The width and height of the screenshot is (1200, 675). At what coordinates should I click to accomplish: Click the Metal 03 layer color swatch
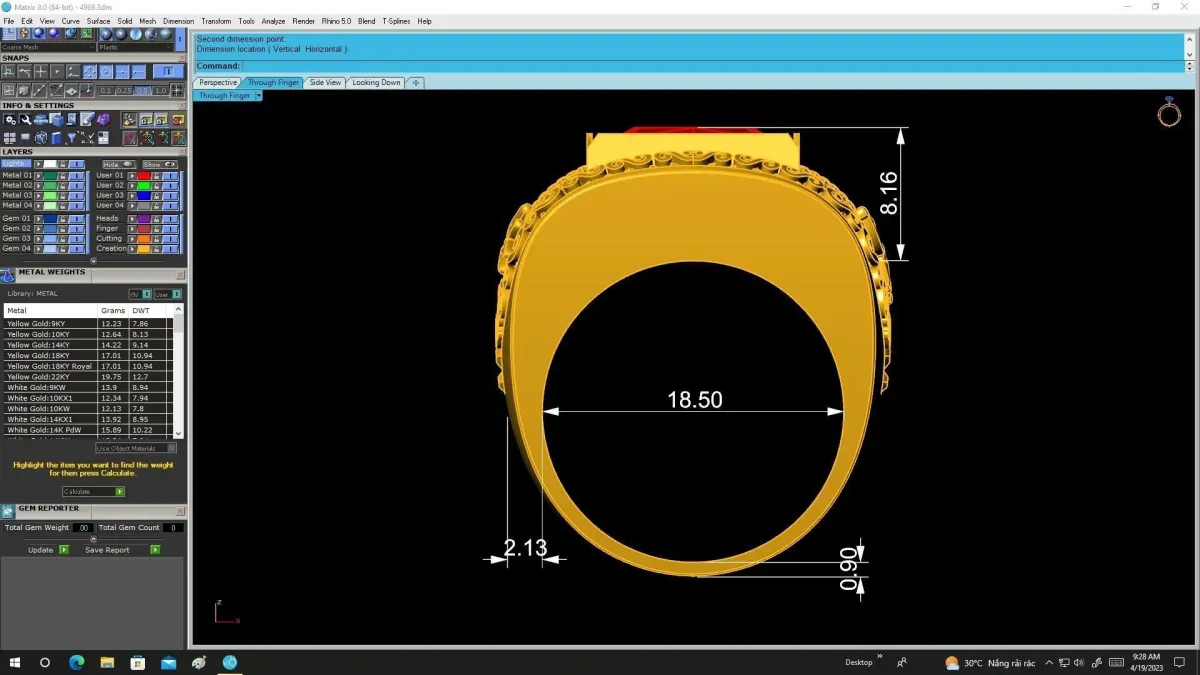(x=50, y=196)
